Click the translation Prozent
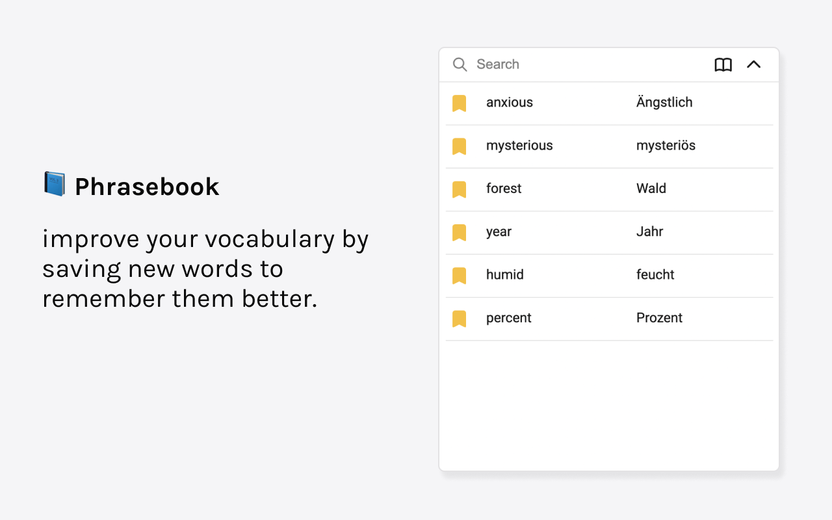Screen dimensions: 832x520 [x=659, y=318]
